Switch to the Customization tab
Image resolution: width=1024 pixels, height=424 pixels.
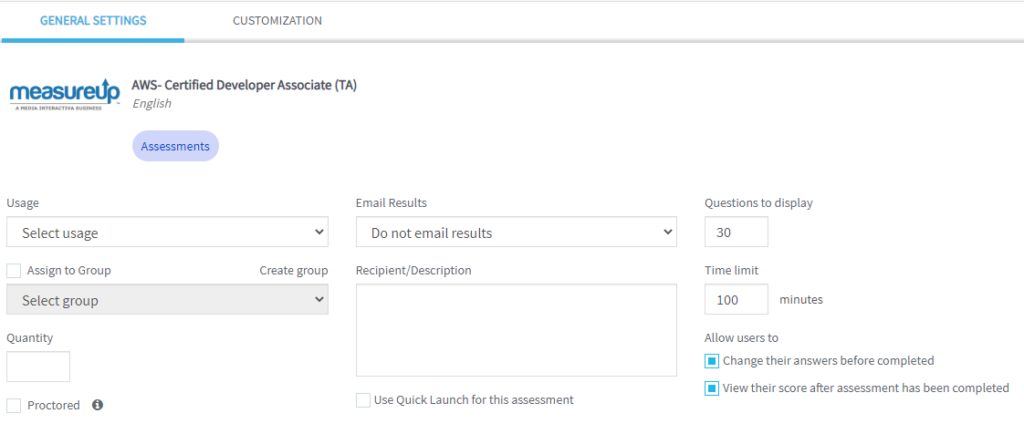point(277,21)
